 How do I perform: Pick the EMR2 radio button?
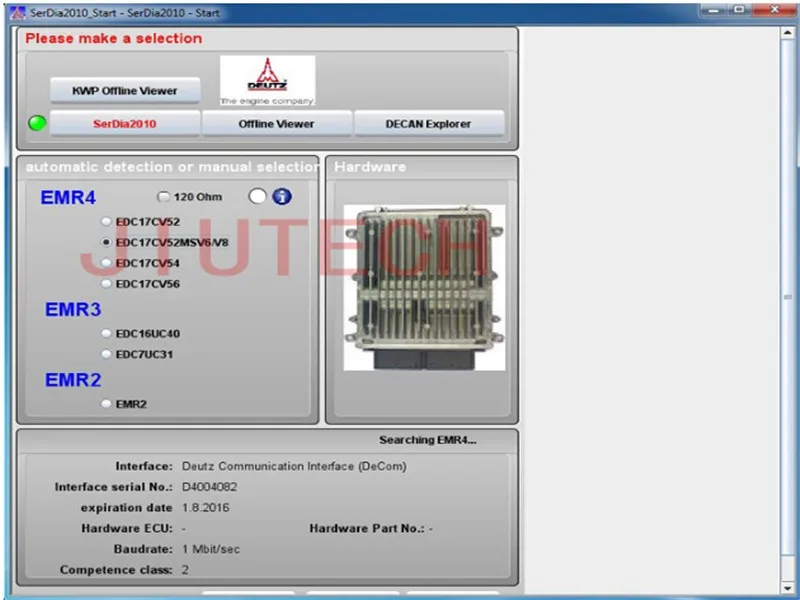[x=106, y=404]
